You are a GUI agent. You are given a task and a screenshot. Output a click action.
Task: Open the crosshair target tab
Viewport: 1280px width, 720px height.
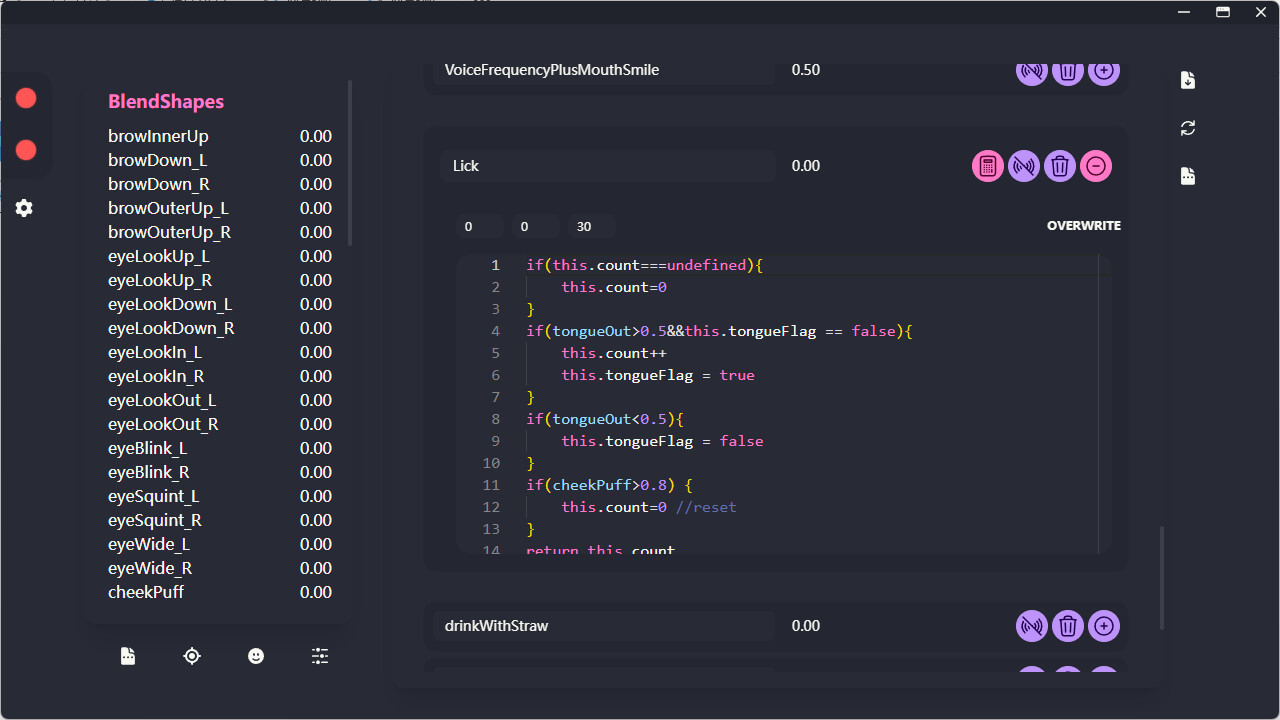click(x=192, y=656)
